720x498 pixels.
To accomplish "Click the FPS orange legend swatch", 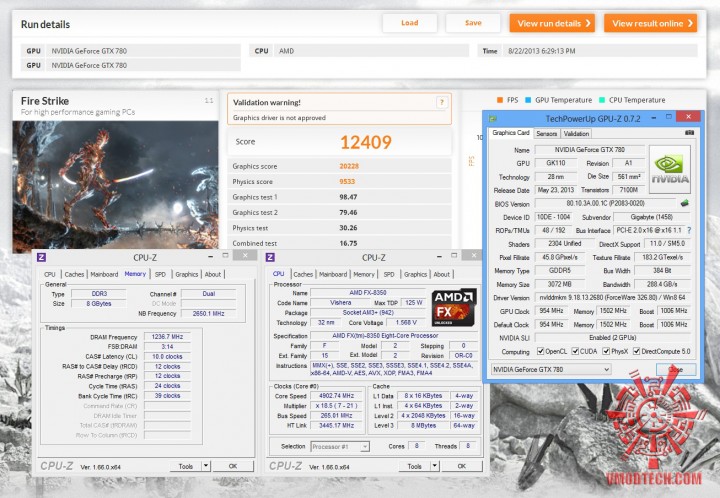I will click(x=500, y=100).
